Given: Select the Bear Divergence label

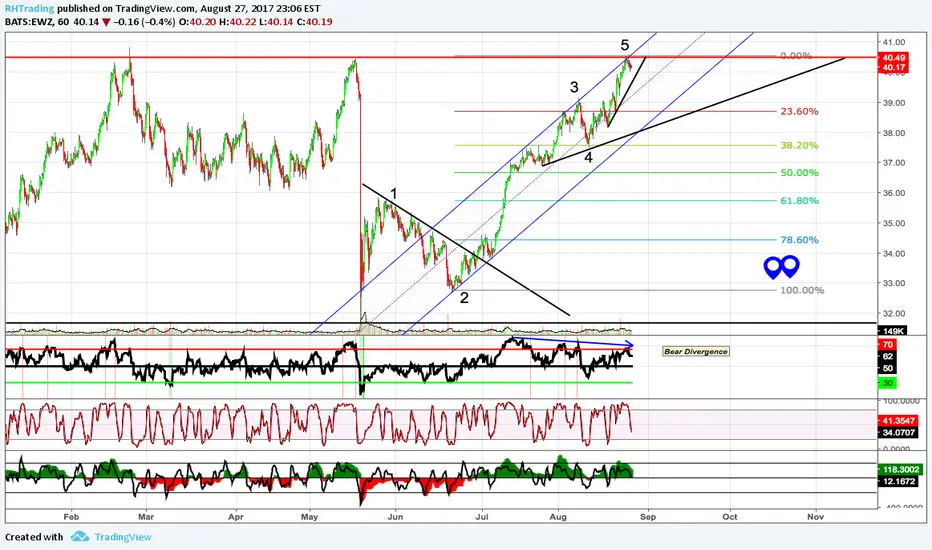Looking at the screenshot, I should click(696, 351).
